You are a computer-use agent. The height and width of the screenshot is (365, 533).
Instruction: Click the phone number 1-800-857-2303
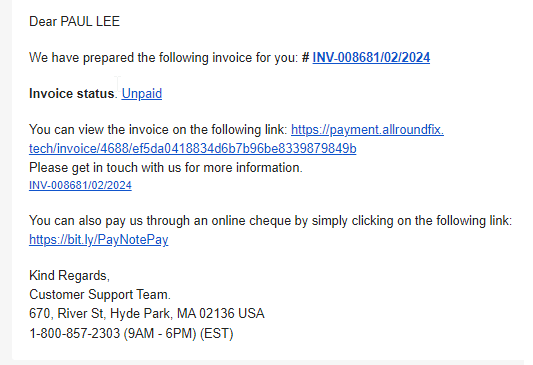[x=75, y=333]
